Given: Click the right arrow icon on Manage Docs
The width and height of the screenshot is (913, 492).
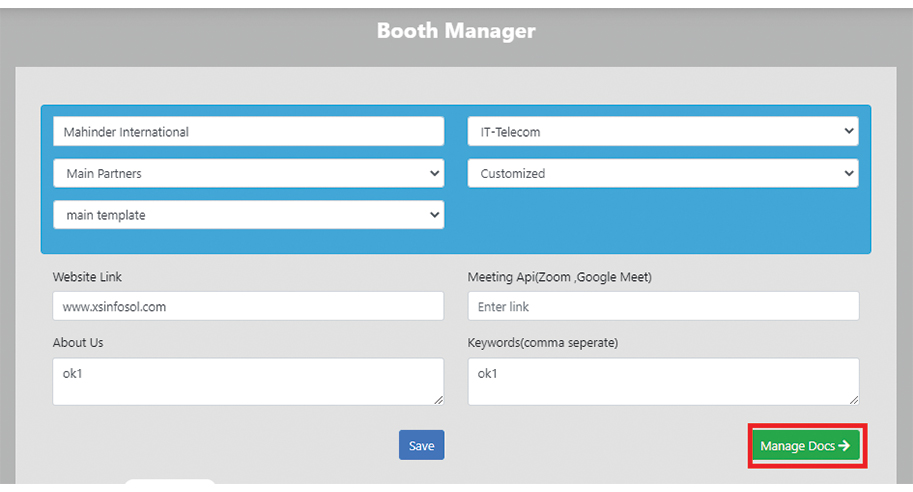Looking at the screenshot, I should click(x=845, y=446).
